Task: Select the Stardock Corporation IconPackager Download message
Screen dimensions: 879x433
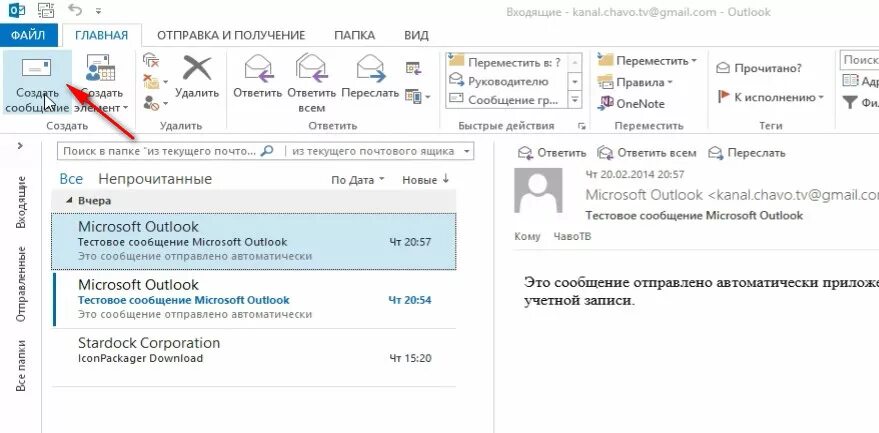Action: (x=253, y=357)
